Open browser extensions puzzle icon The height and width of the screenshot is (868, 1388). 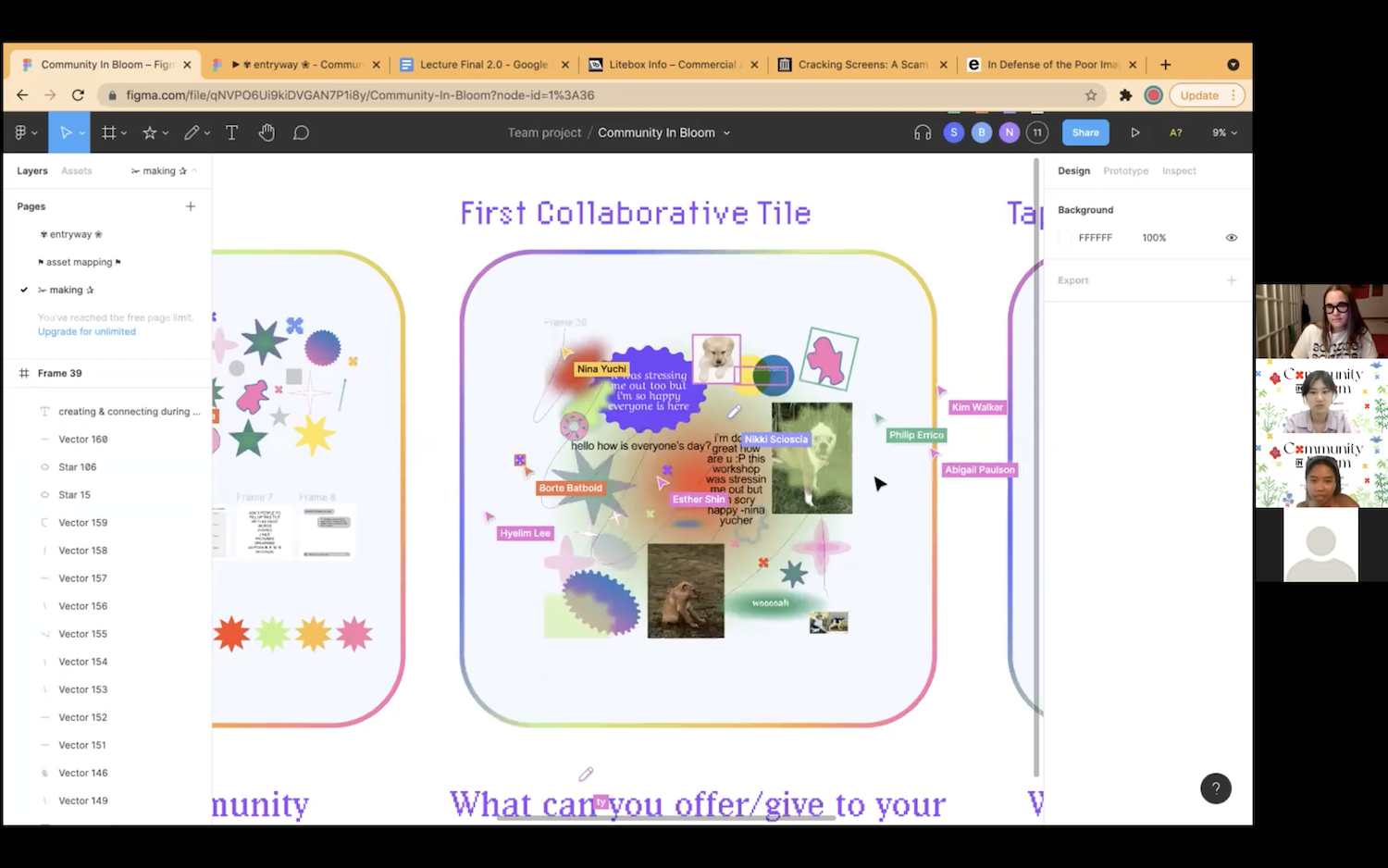pyautogui.click(x=1125, y=94)
